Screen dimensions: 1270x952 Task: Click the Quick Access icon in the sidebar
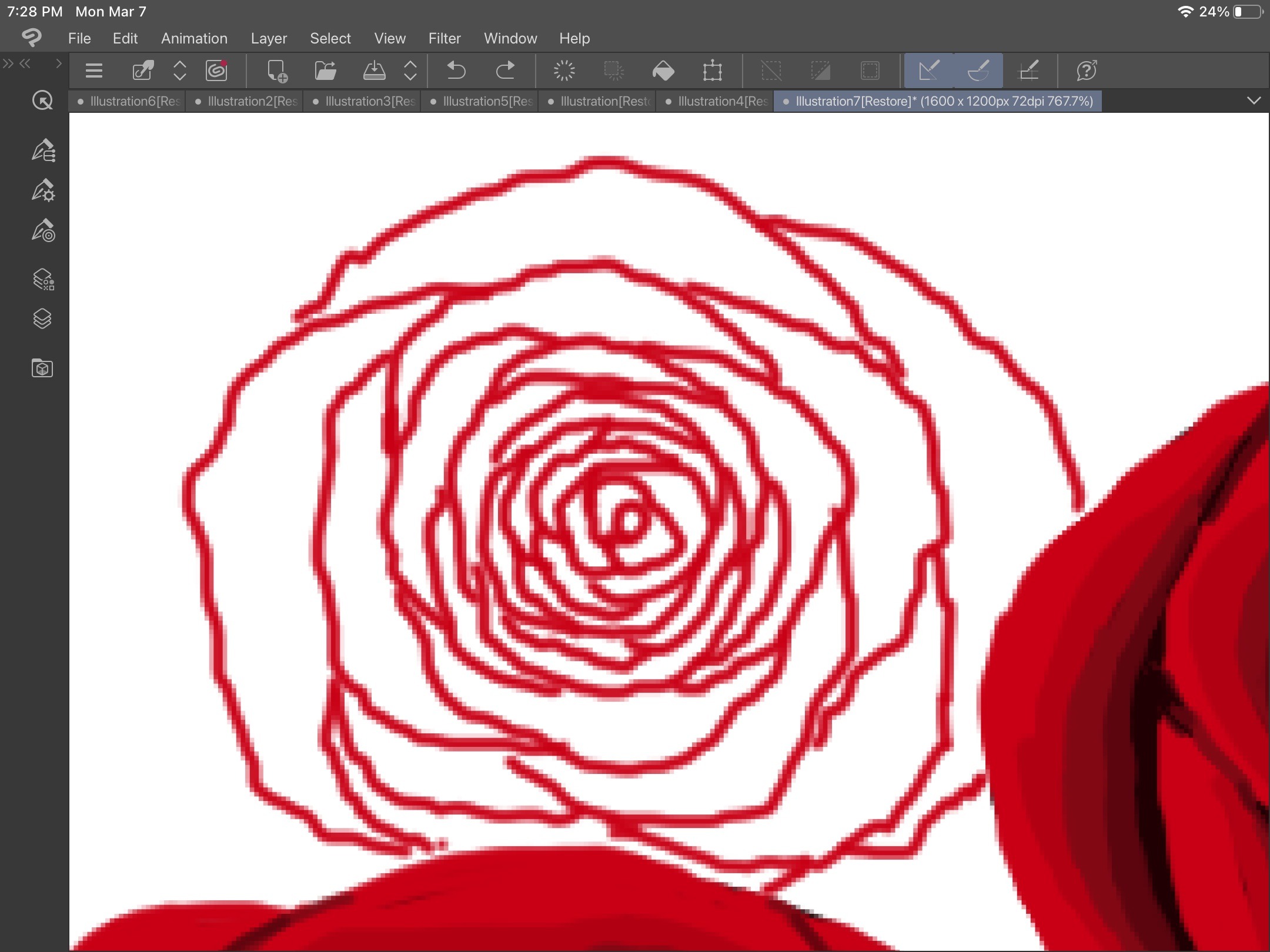click(x=42, y=101)
